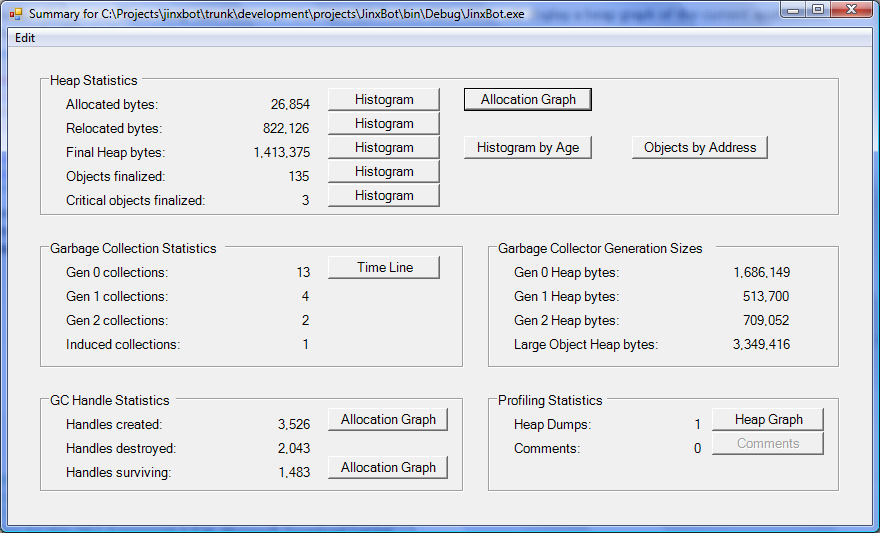
Task: Open the Edit menu
Action: (25, 38)
